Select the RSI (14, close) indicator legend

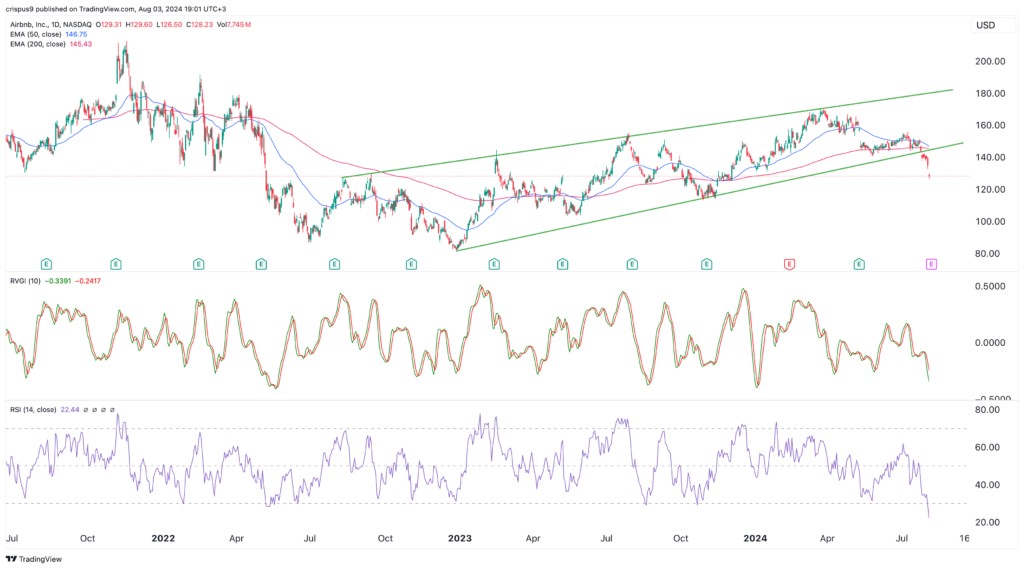click(33, 410)
